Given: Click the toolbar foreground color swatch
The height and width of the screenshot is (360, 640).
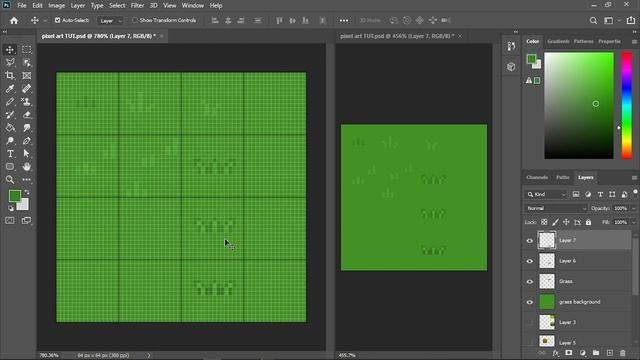Looking at the screenshot, I should (x=15, y=196).
